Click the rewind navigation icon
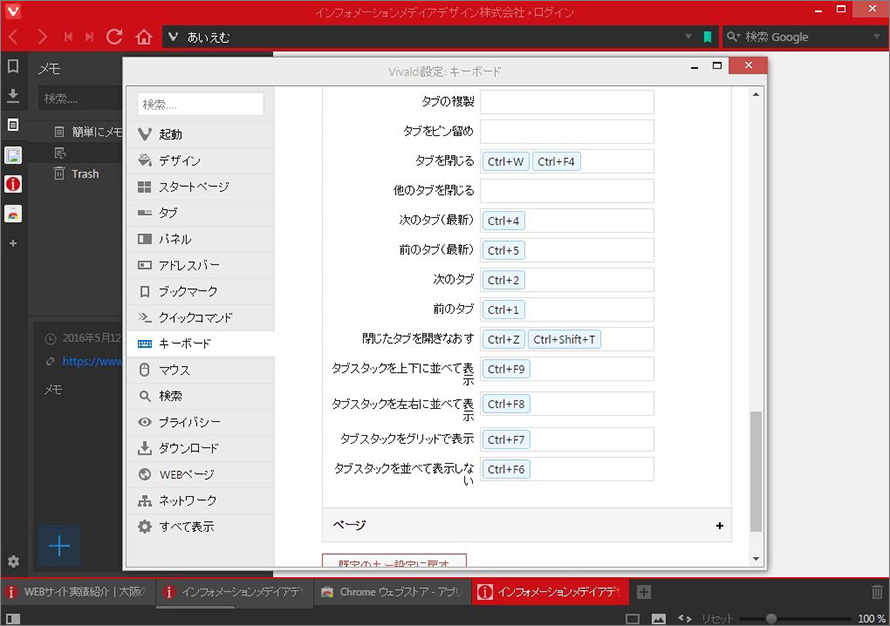This screenshot has width=890, height=626. 68,37
